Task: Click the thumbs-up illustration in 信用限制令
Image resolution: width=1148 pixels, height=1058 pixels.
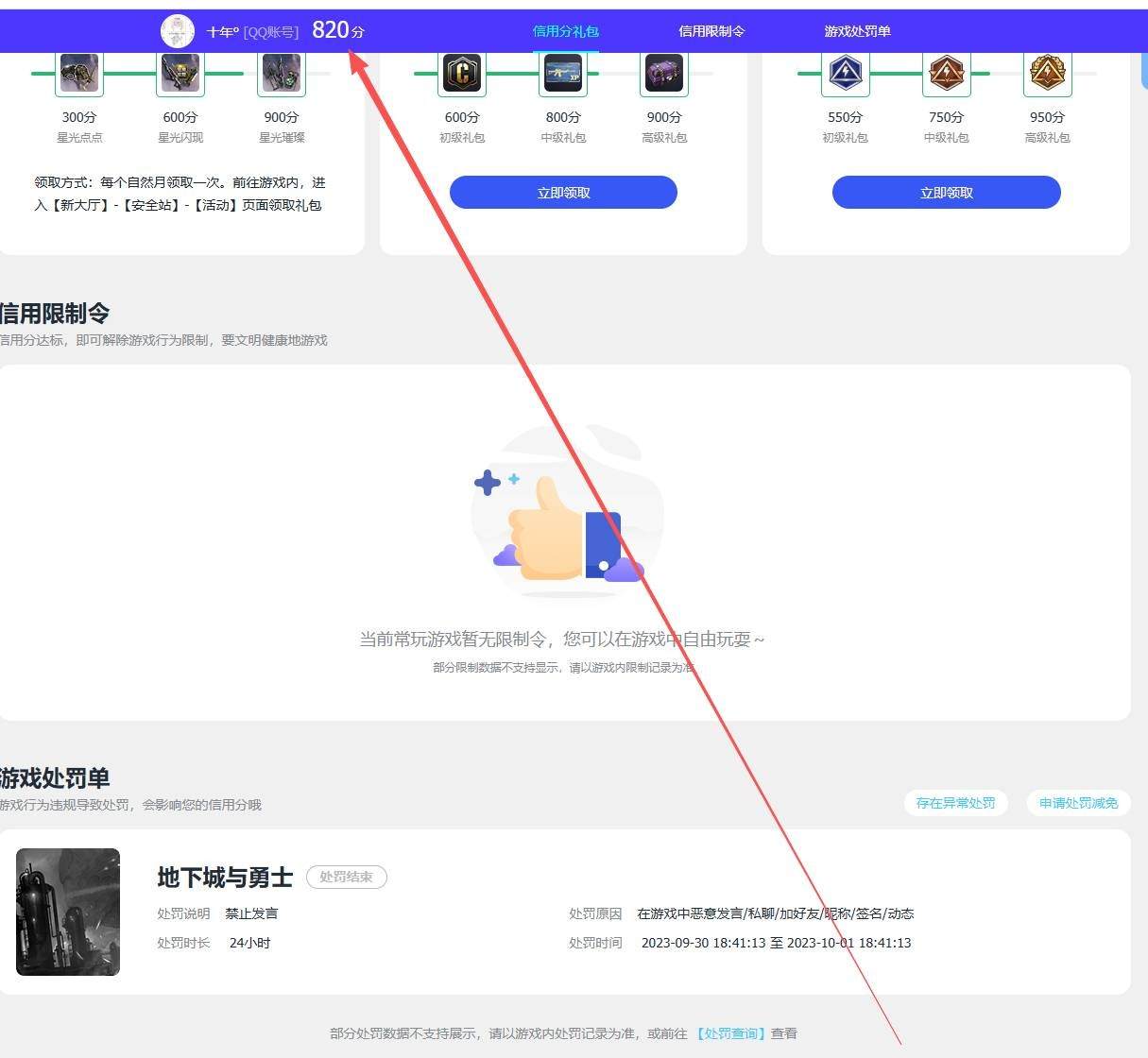Action: click(x=567, y=513)
